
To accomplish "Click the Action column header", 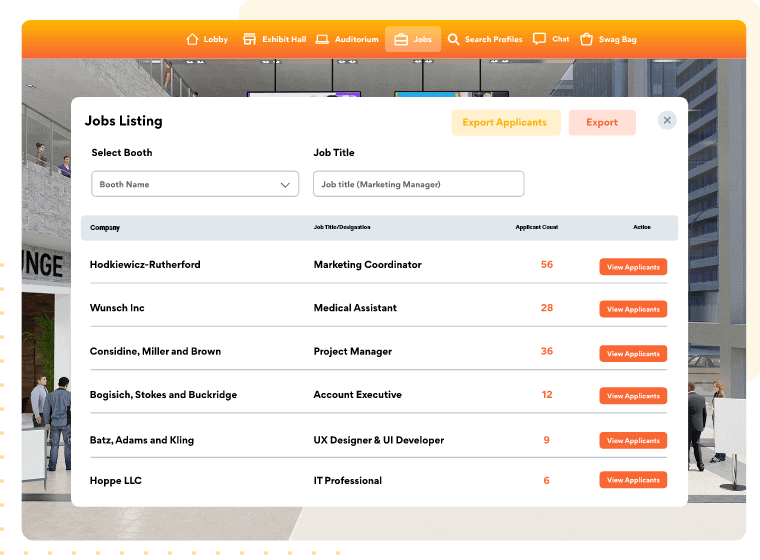I will click(642, 227).
